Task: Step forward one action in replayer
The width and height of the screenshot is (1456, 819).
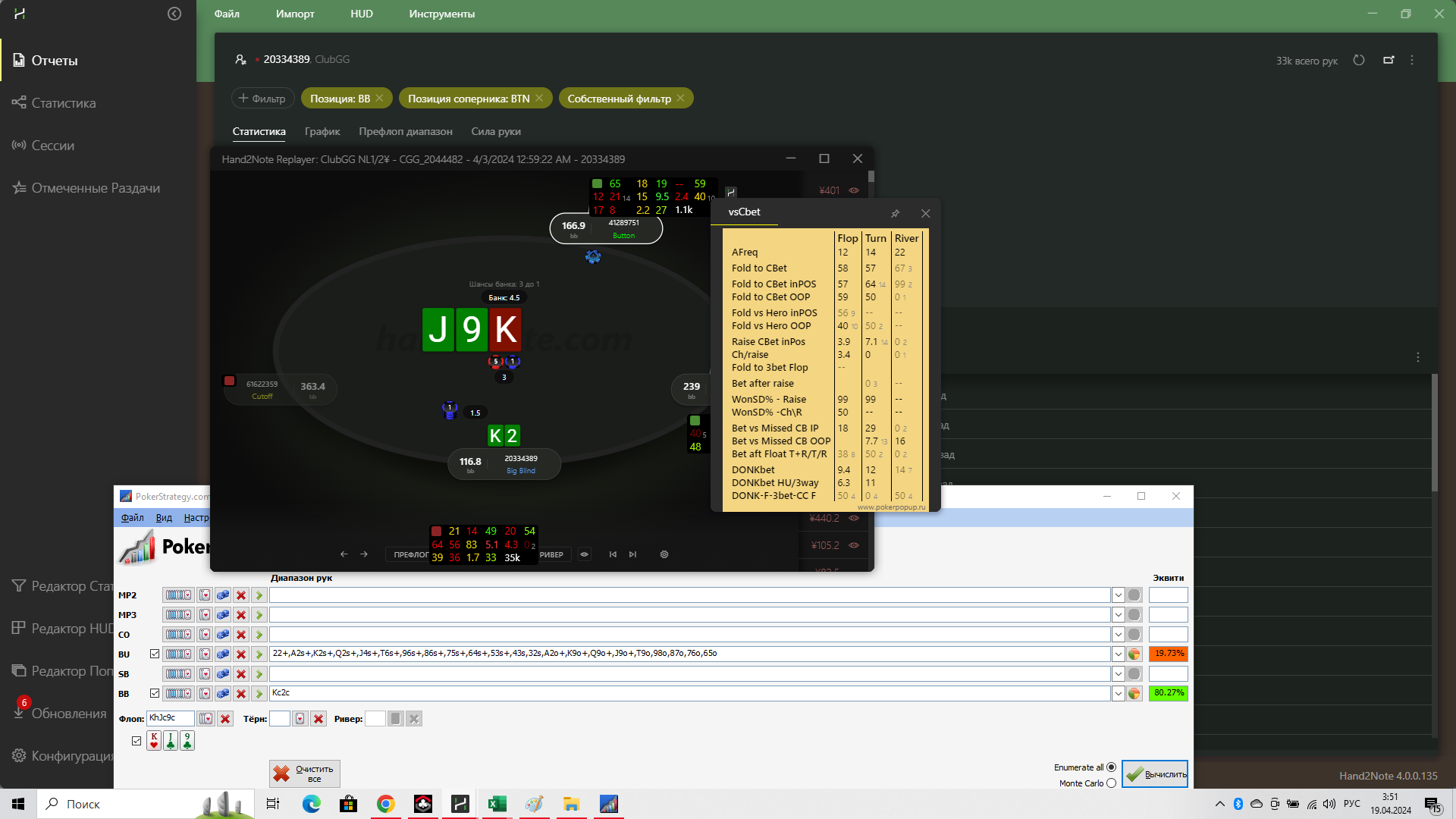Action: tap(364, 554)
